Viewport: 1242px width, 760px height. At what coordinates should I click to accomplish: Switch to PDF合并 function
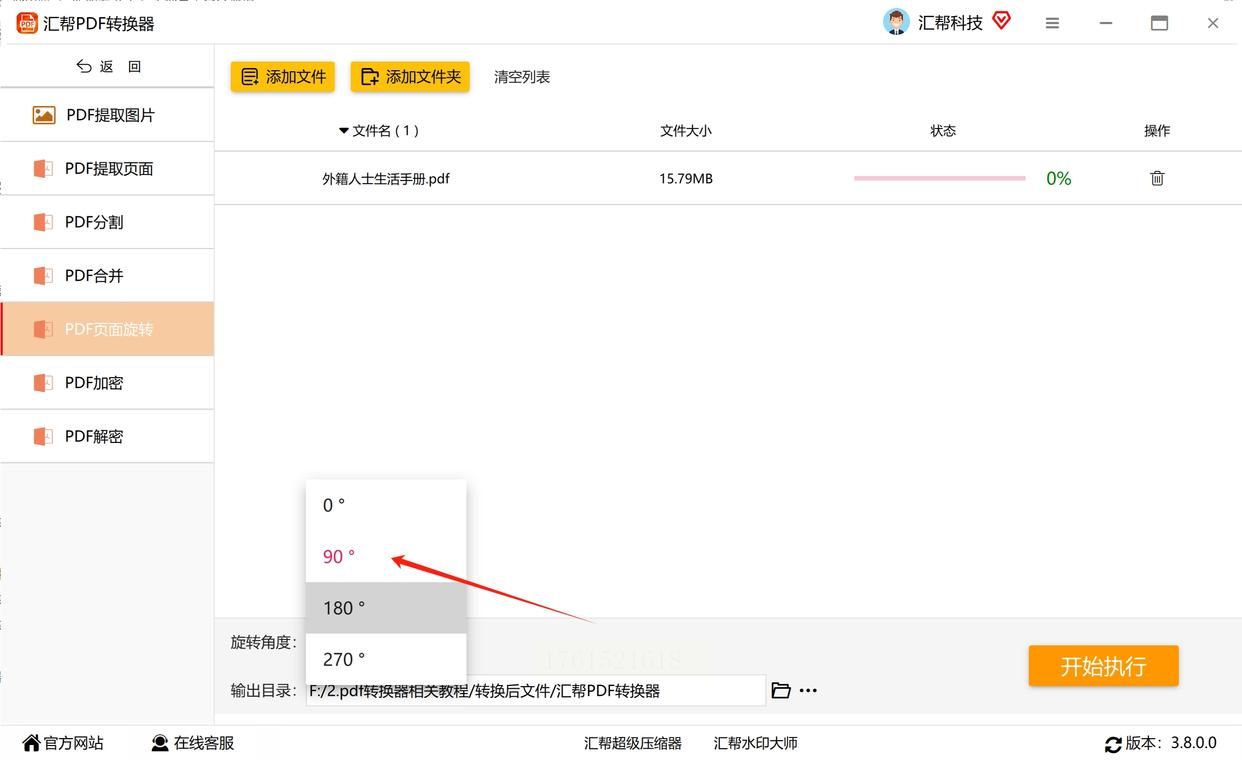(x=107, y=275)
